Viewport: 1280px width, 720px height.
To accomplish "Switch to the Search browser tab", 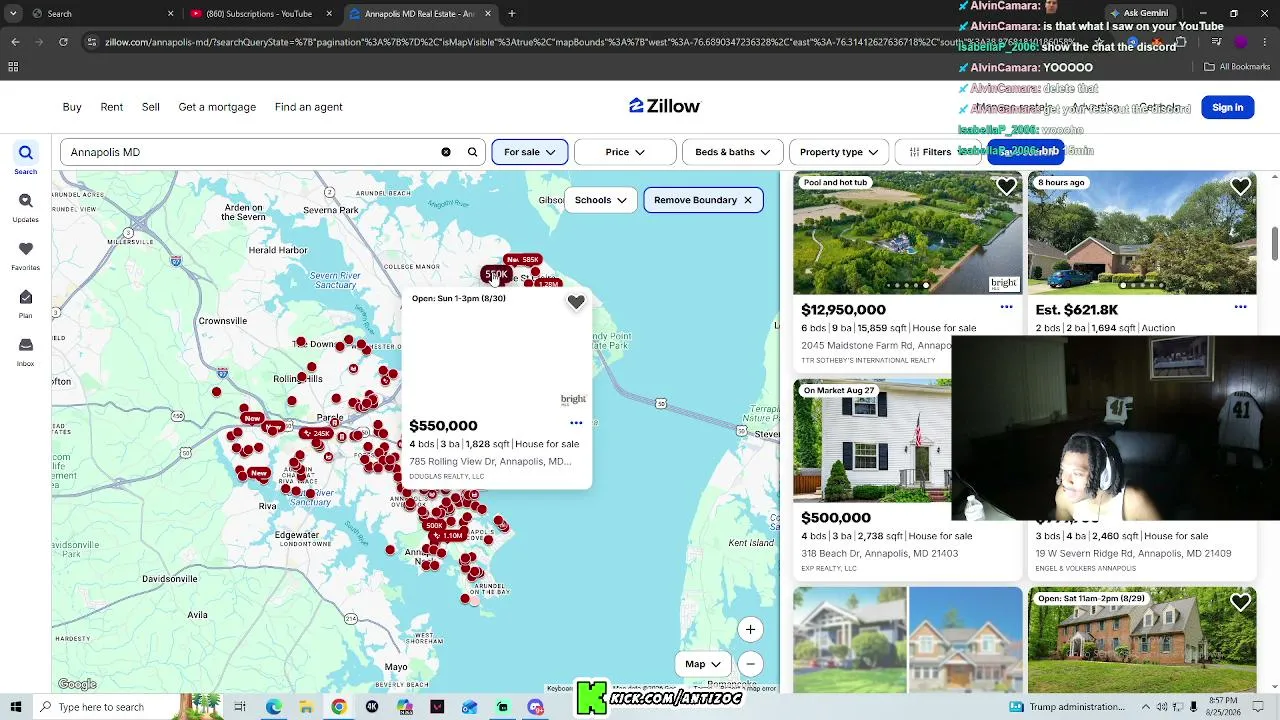I will [x=91, y=14].
